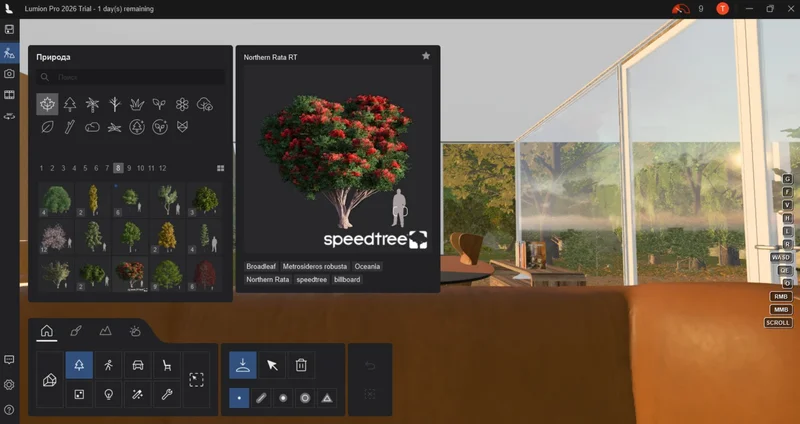Select the rock category icon
The height and width of the screenshot is (424, 800).
coord(92,127)
